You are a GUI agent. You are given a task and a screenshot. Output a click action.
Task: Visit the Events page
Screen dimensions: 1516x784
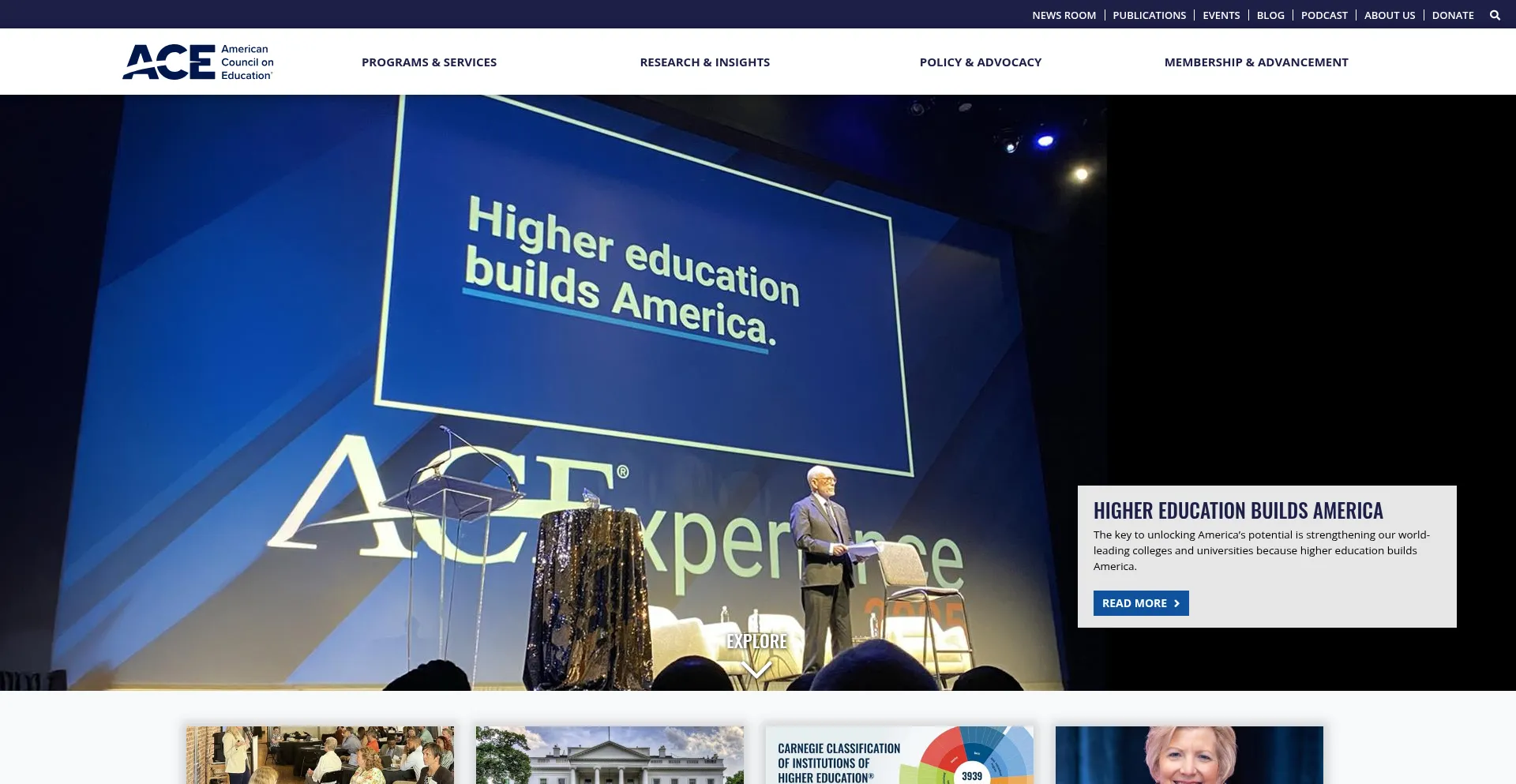pos(1221,15)
